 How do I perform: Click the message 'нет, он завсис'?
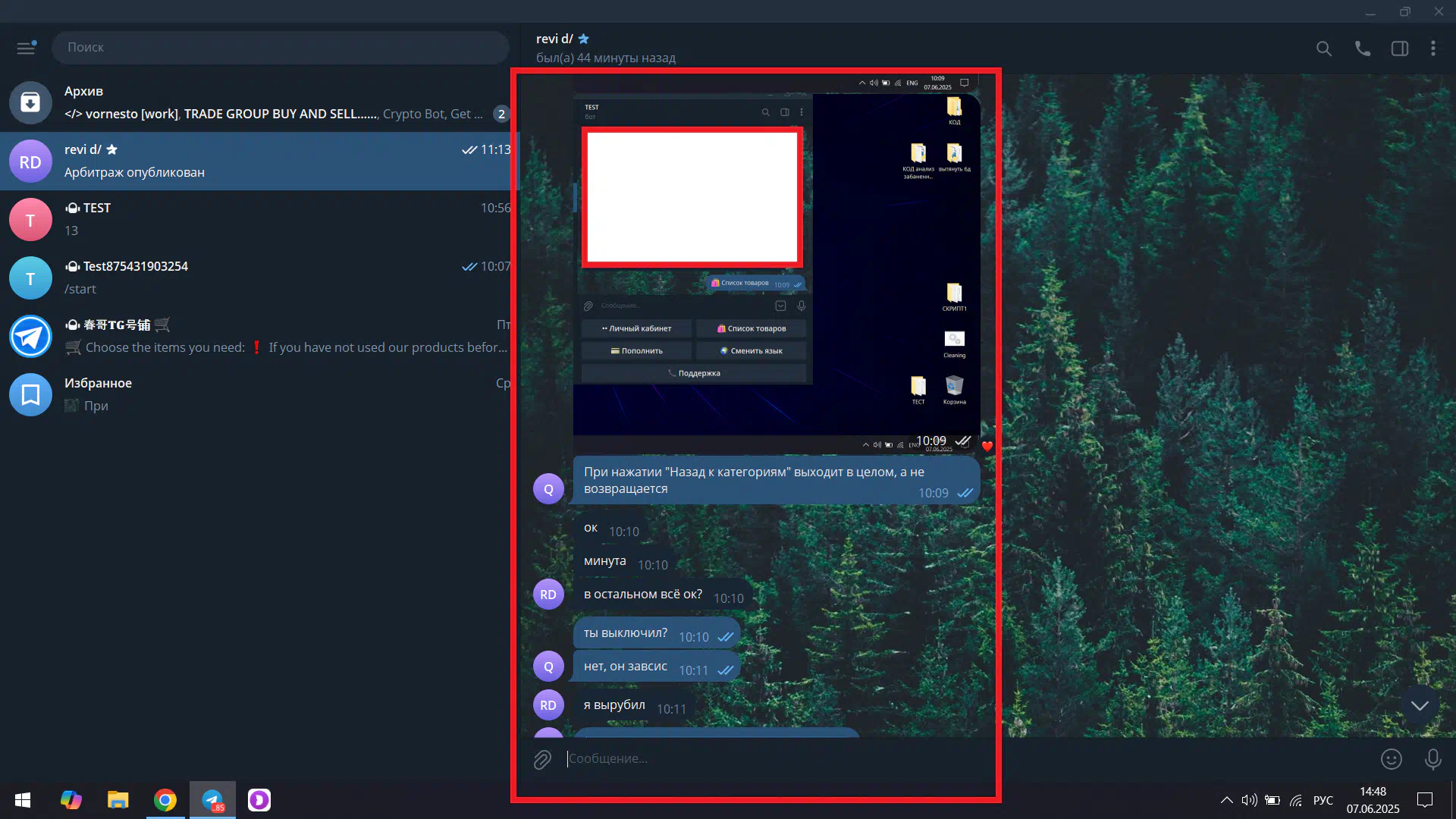[x=657, y=667]
